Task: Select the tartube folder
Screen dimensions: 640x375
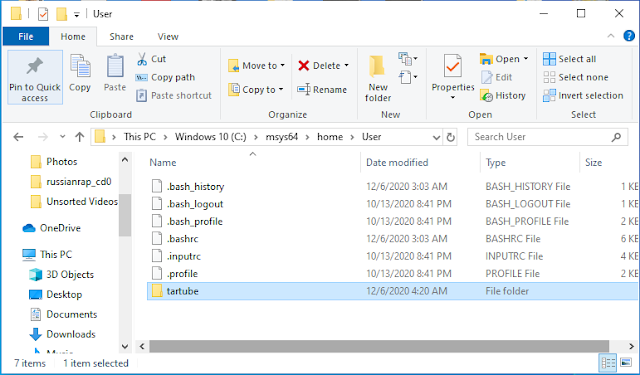Action: click(x=392, y=291)
